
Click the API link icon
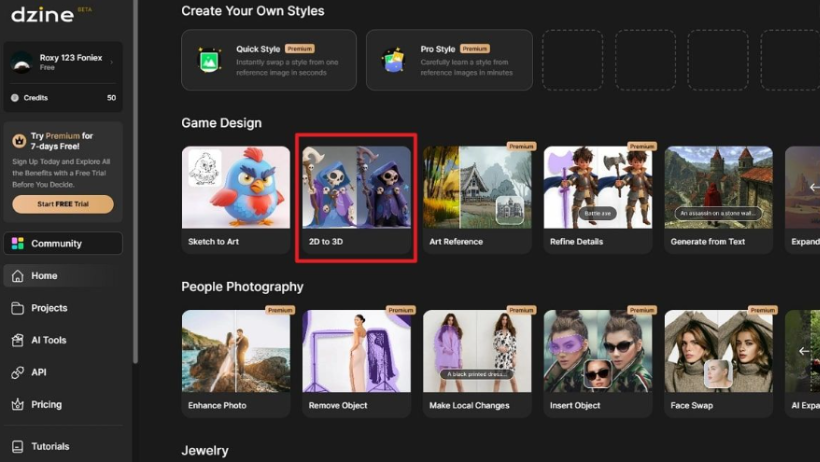[18, 373]
